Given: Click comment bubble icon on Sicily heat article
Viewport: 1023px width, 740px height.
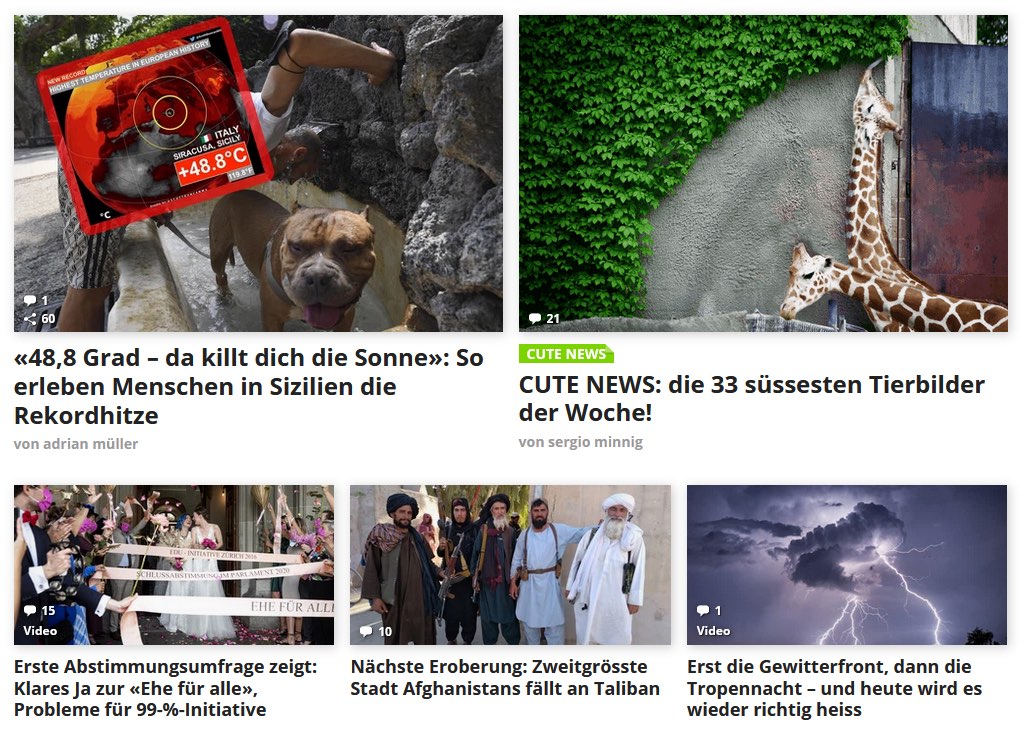Looking at the screenshot, I should click(x=30, y=300).
